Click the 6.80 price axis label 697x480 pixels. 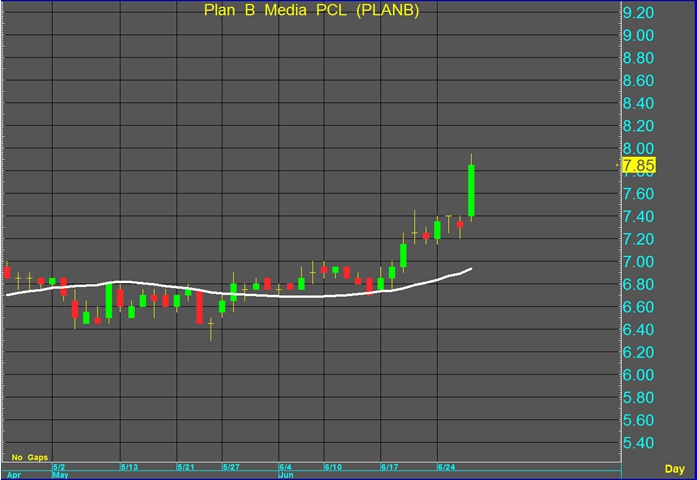point(638,285)
